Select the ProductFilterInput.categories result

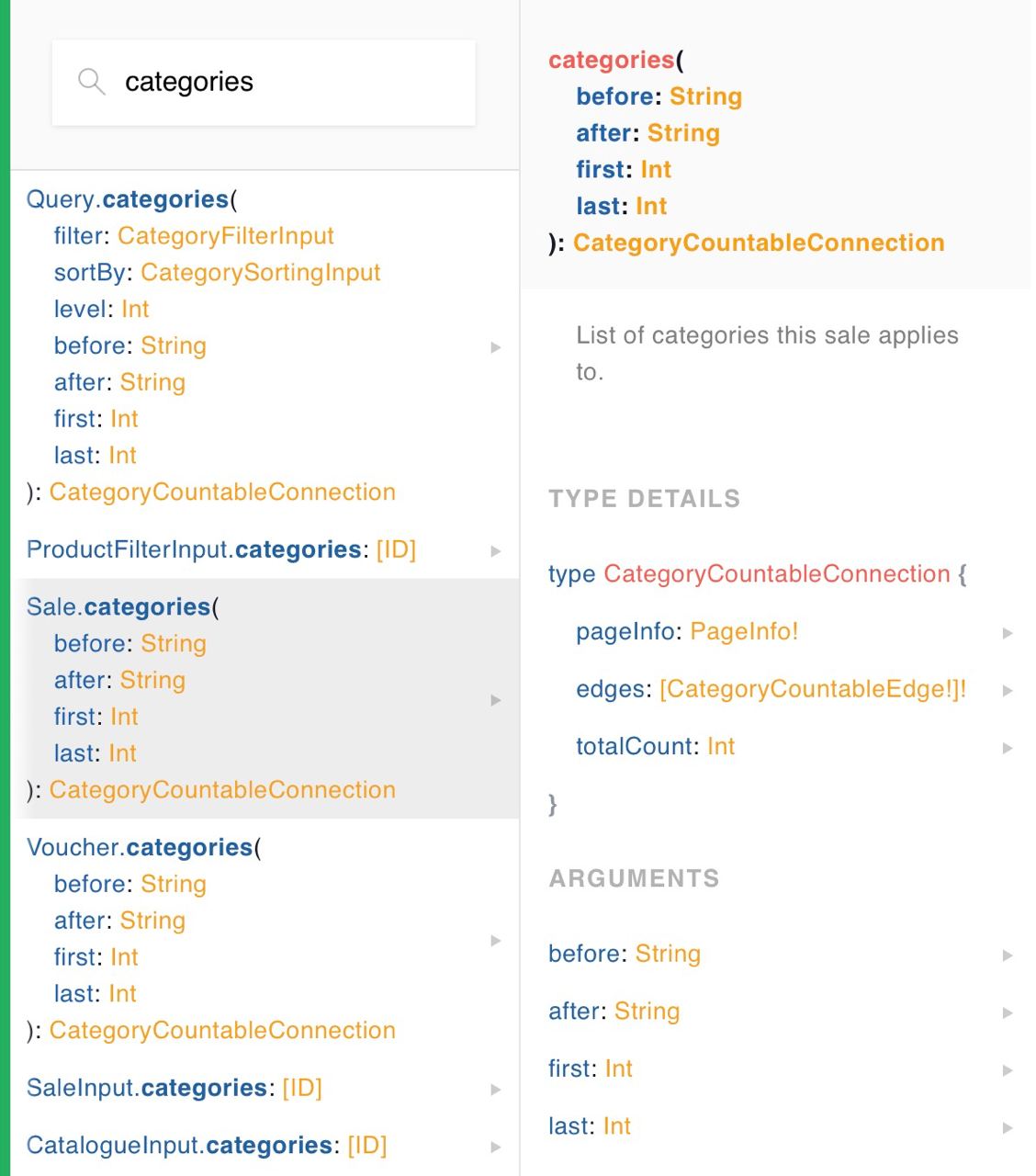[x=265, y=549]
